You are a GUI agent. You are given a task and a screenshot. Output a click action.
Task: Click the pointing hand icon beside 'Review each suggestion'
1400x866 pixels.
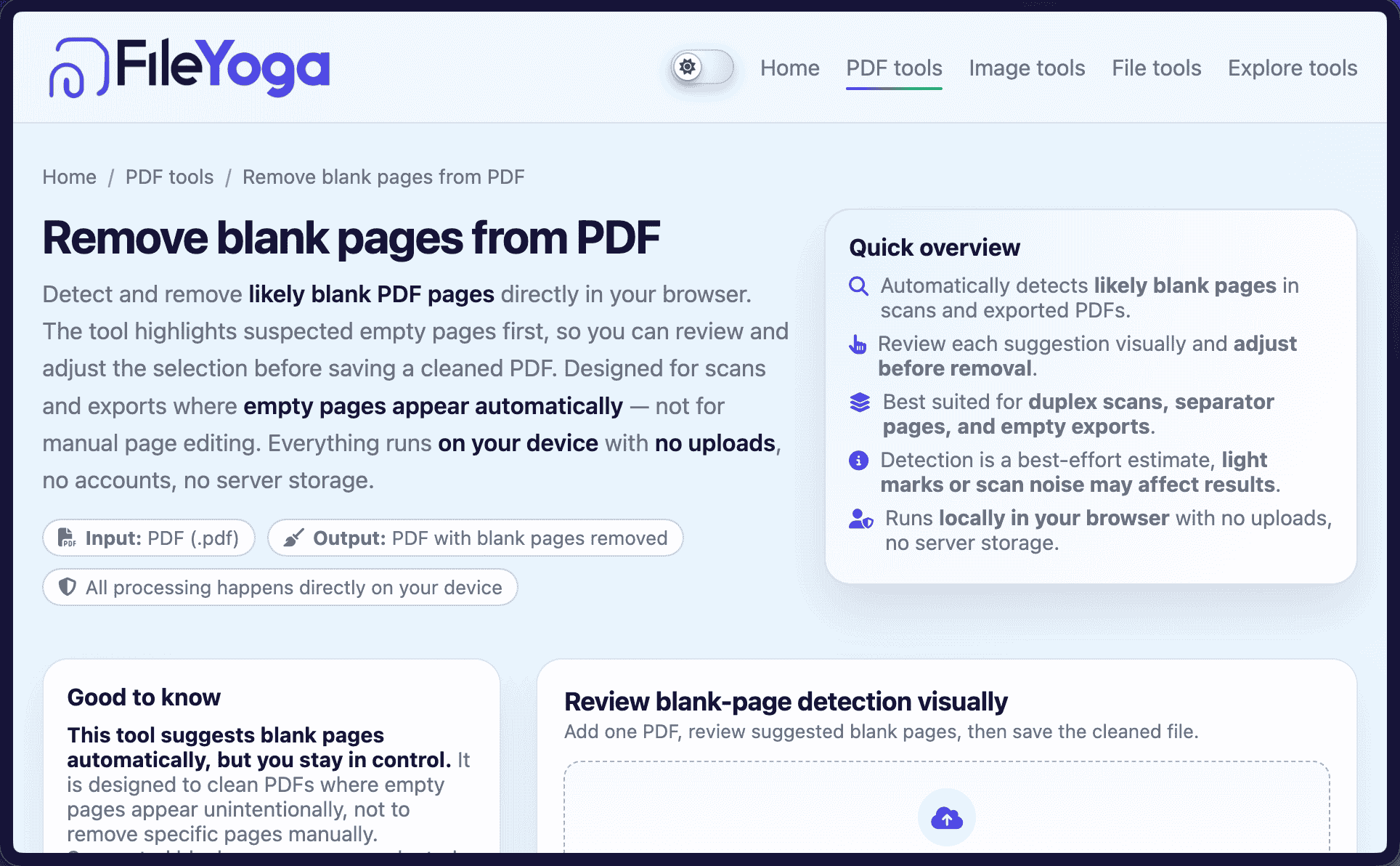(858, 344)
